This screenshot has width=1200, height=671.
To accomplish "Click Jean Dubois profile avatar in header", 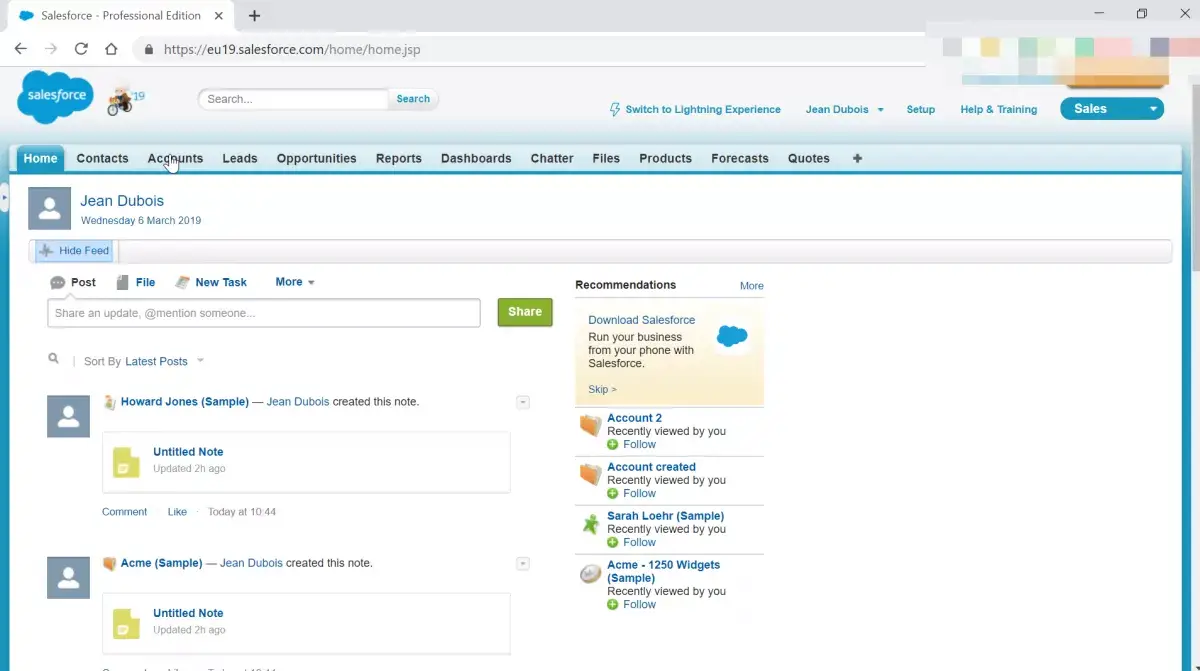I will [x=49, y=208].
